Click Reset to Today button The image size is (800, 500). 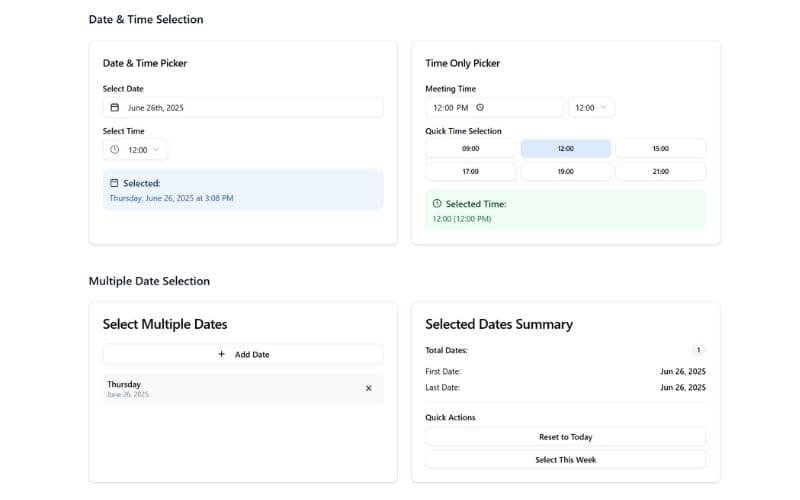coord(565,437)
